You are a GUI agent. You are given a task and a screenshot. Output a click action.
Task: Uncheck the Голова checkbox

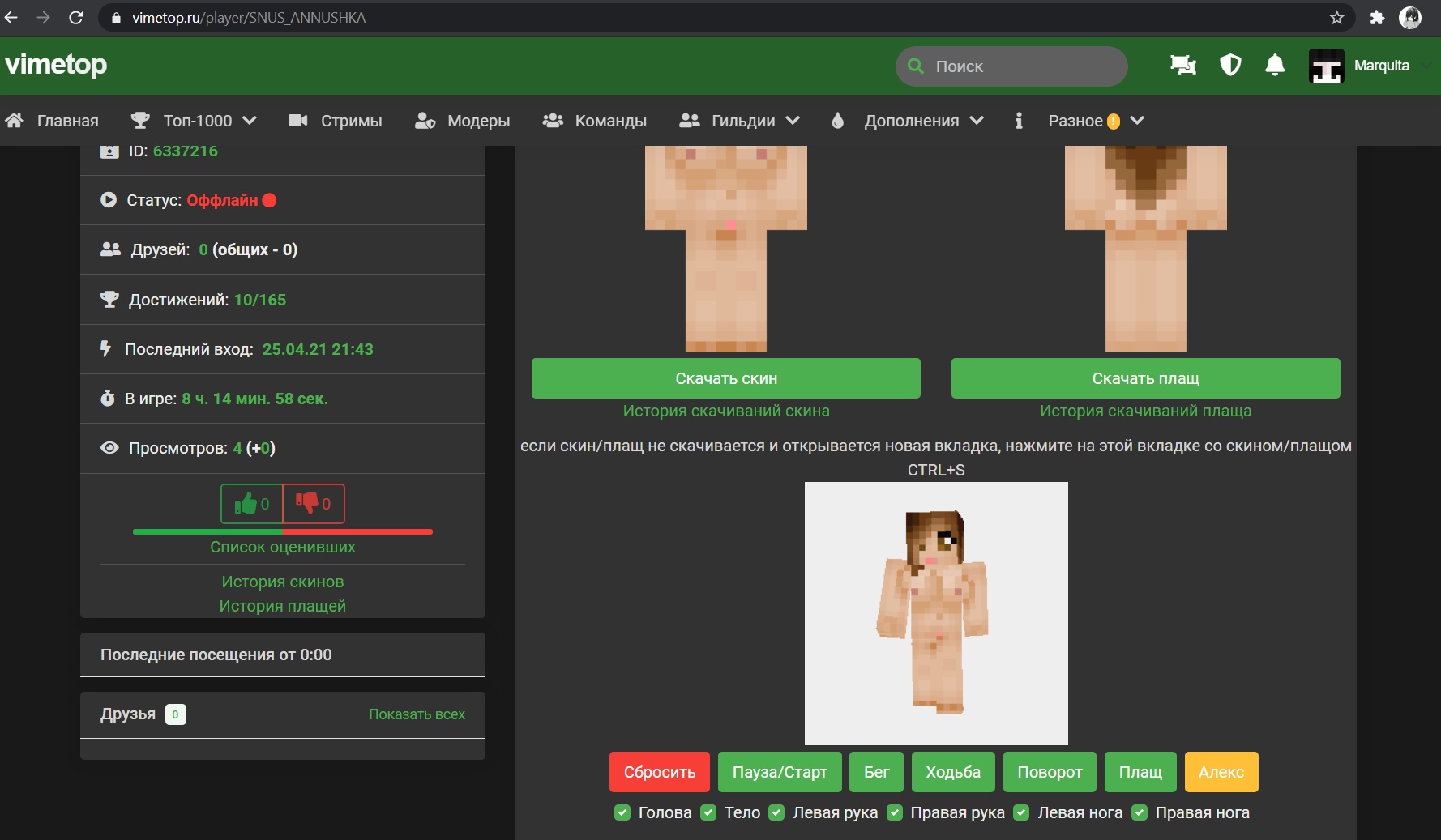622,812
